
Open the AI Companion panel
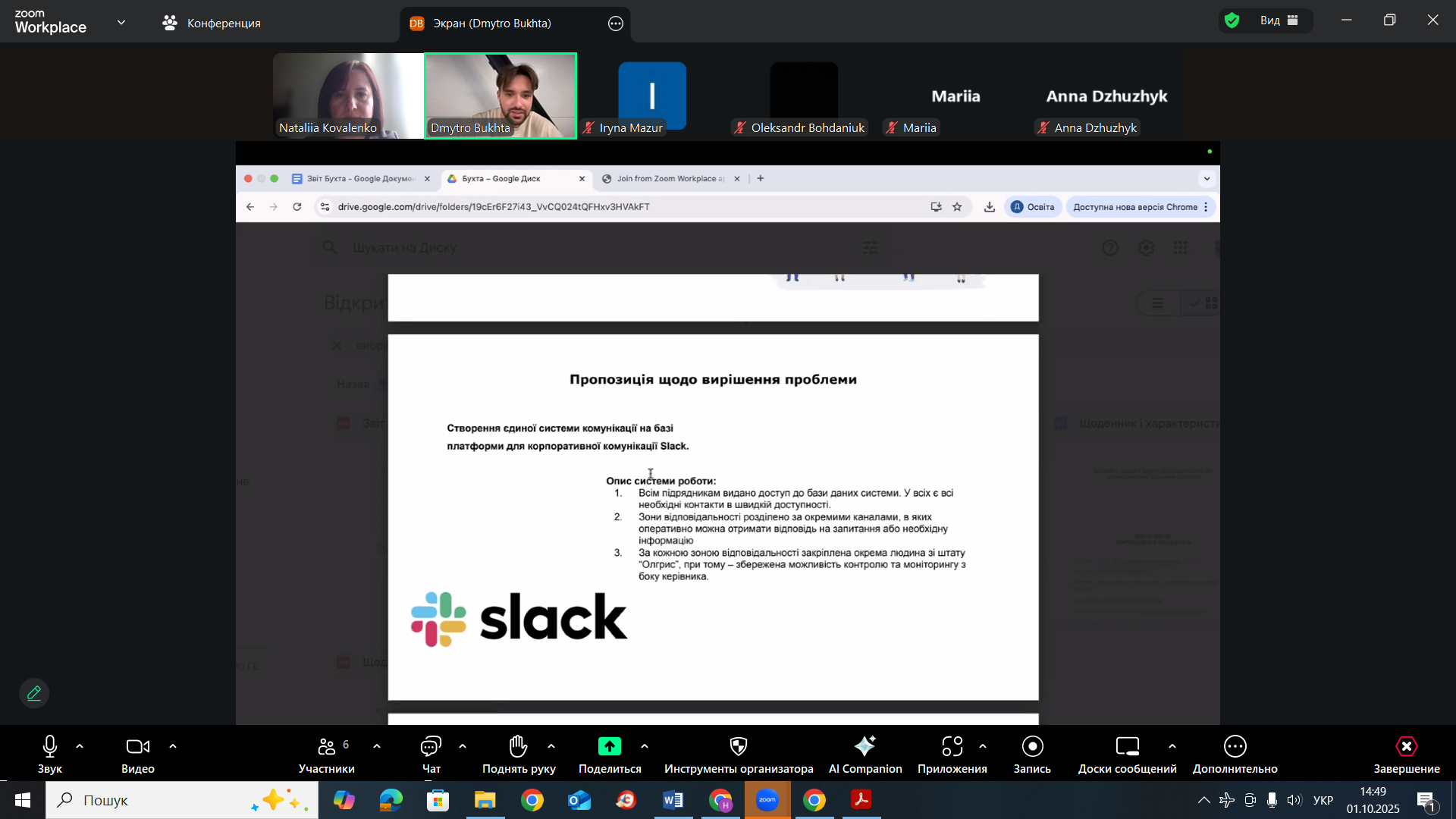[864, 747]
